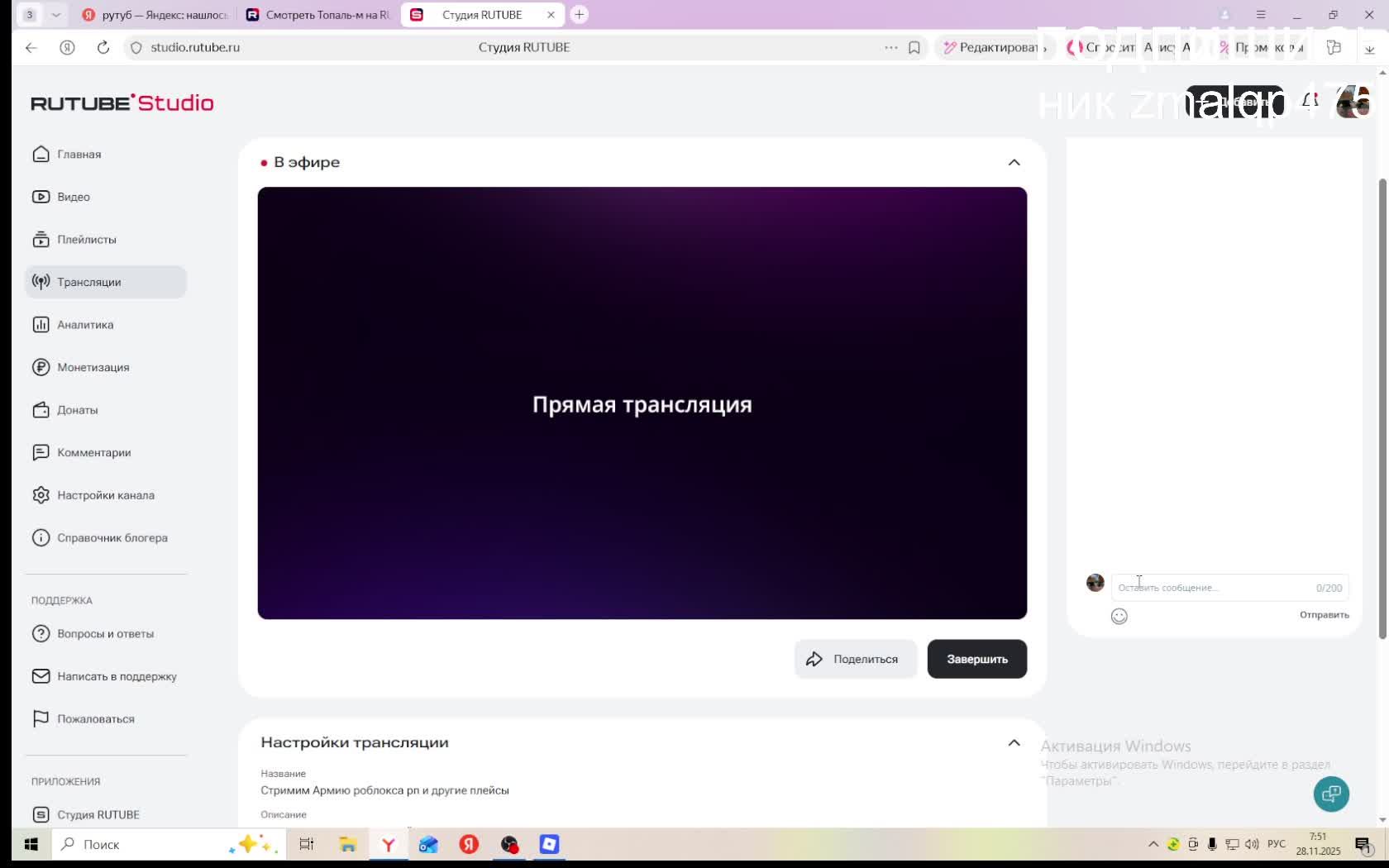Screen dimensions: 1389x868
Task: Click the floating support chat button
Action: (1331, 794)
